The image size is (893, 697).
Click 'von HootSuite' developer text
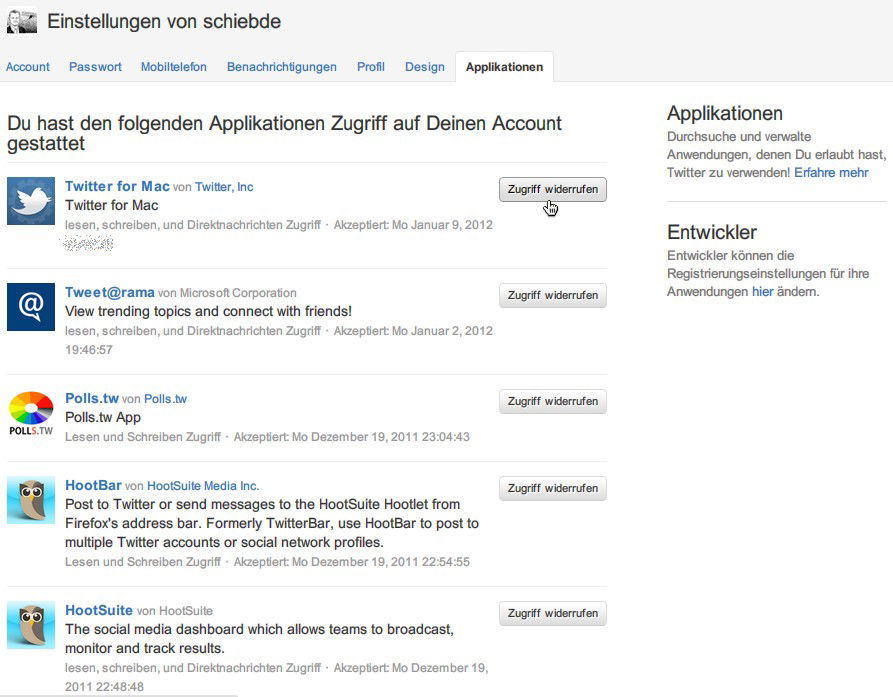[x=174, y=611]
